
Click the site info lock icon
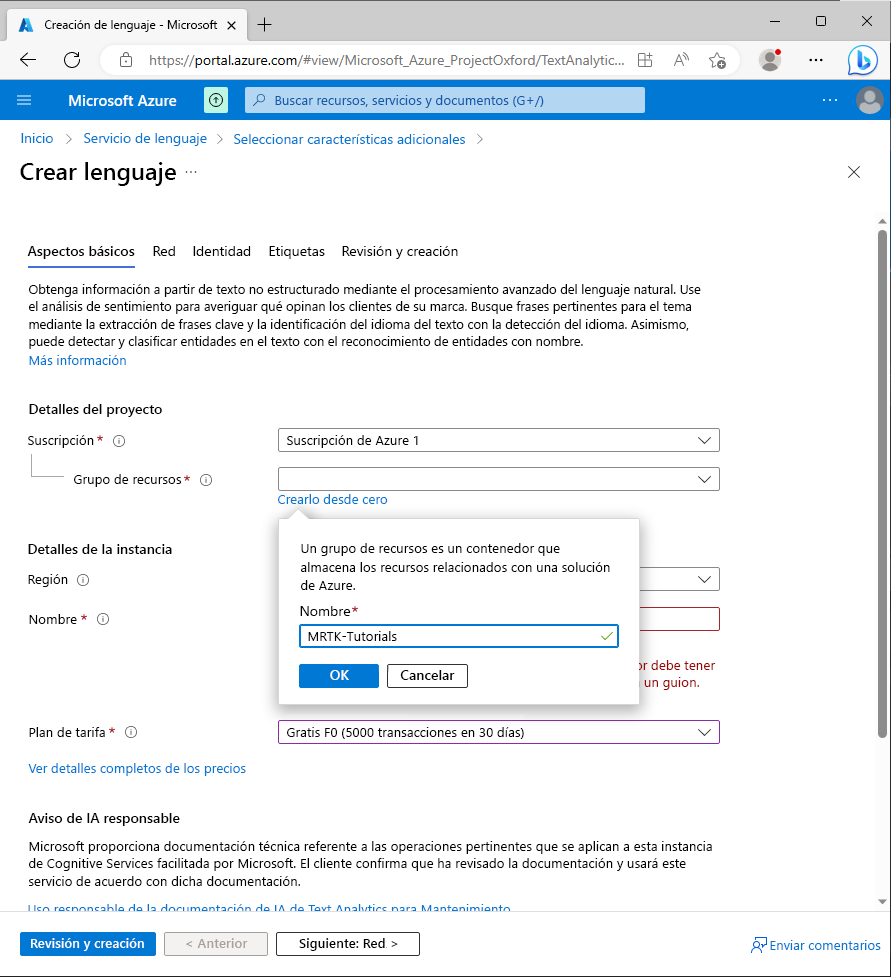(126, 60)
